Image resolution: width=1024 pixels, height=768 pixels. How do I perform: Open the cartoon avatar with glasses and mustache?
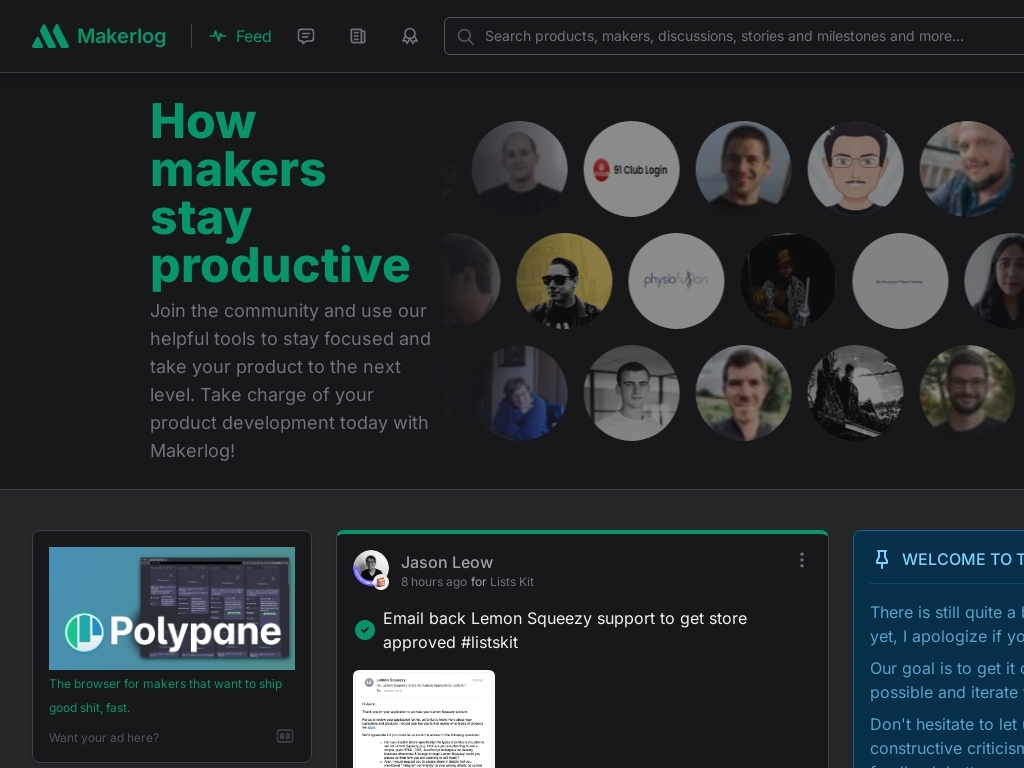pos(856,169)
